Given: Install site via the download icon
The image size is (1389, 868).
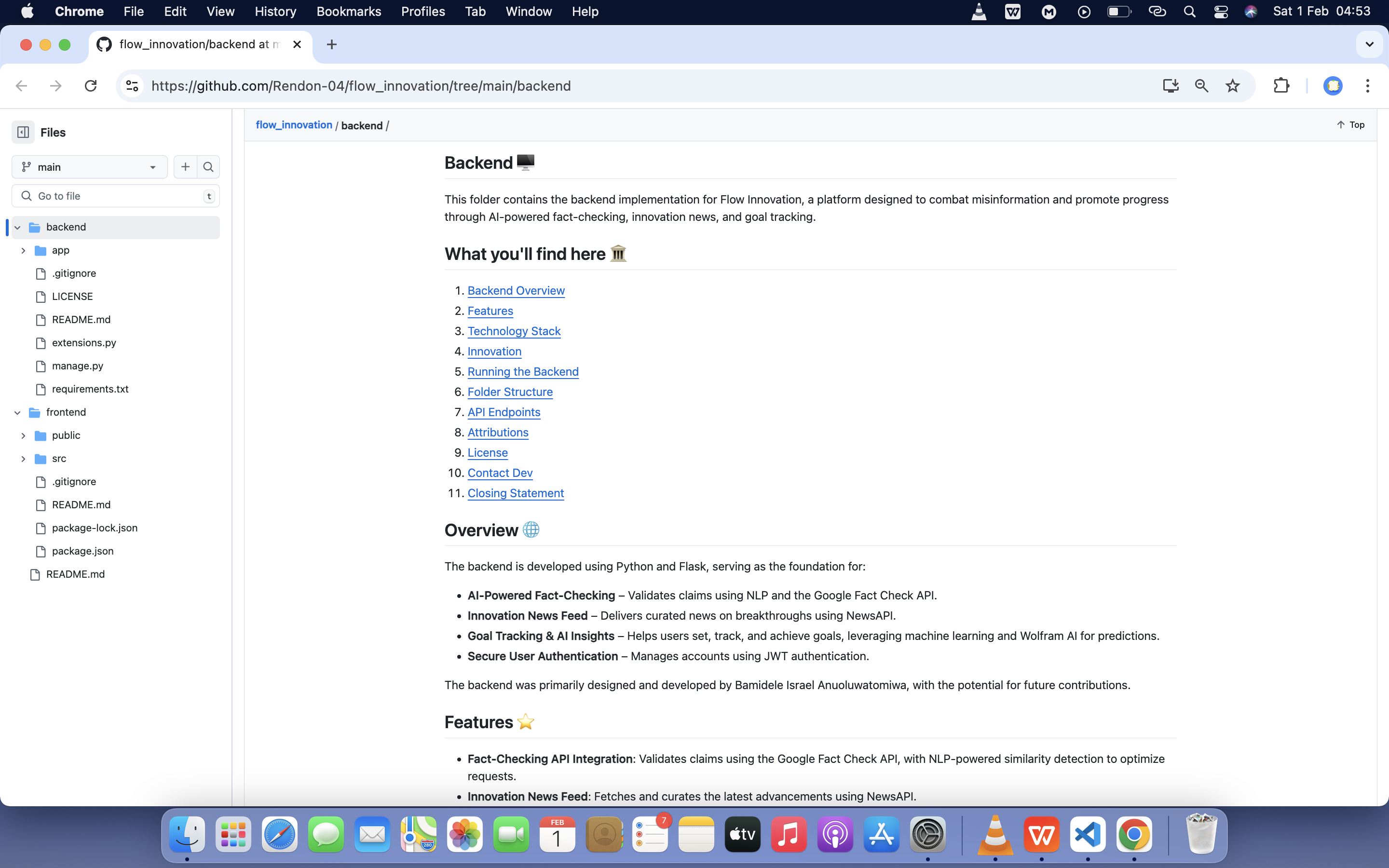Looking at the screenshot, I should [1171, 85].
